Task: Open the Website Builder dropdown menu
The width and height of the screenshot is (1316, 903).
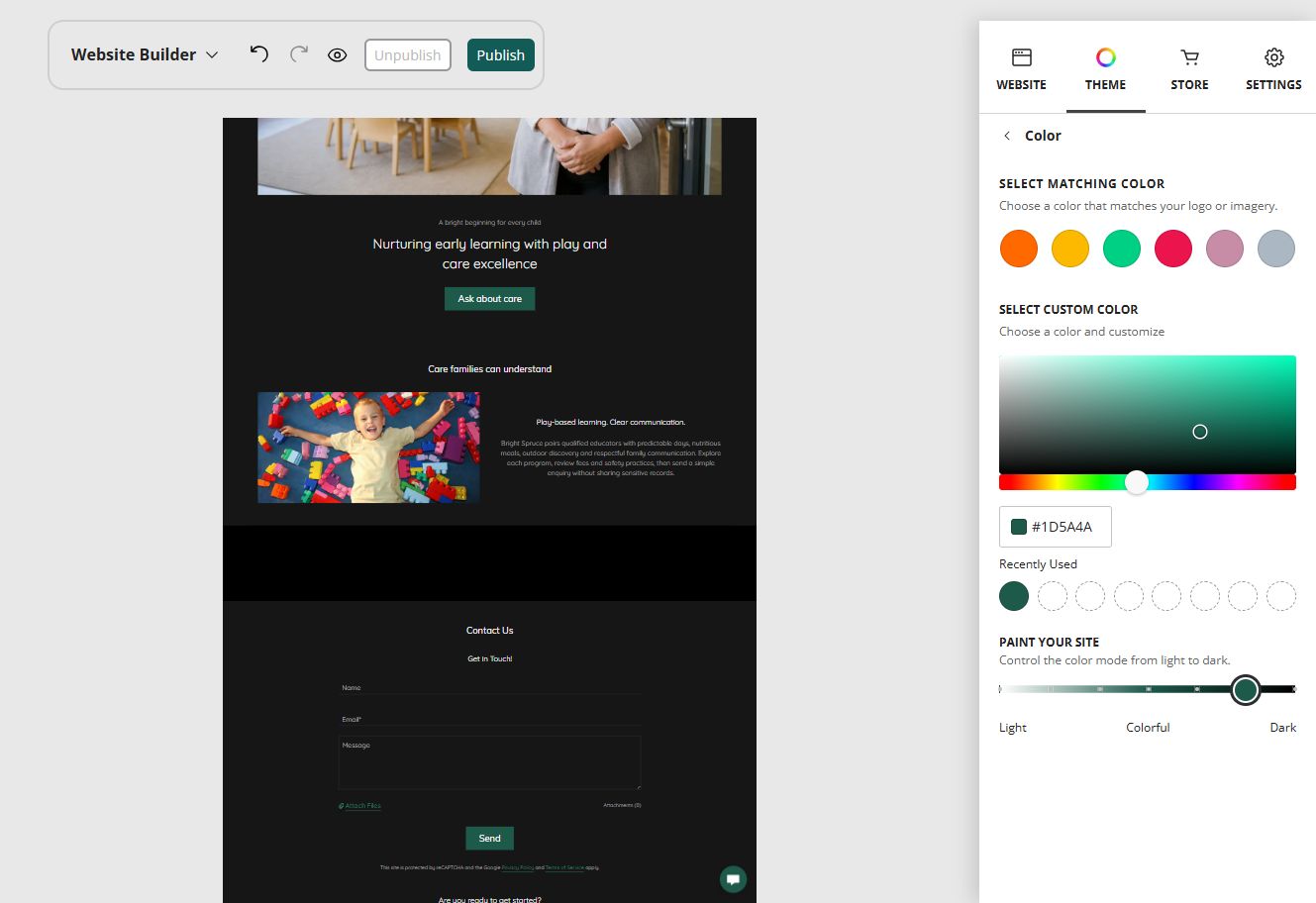Action: tap(145, 54)
